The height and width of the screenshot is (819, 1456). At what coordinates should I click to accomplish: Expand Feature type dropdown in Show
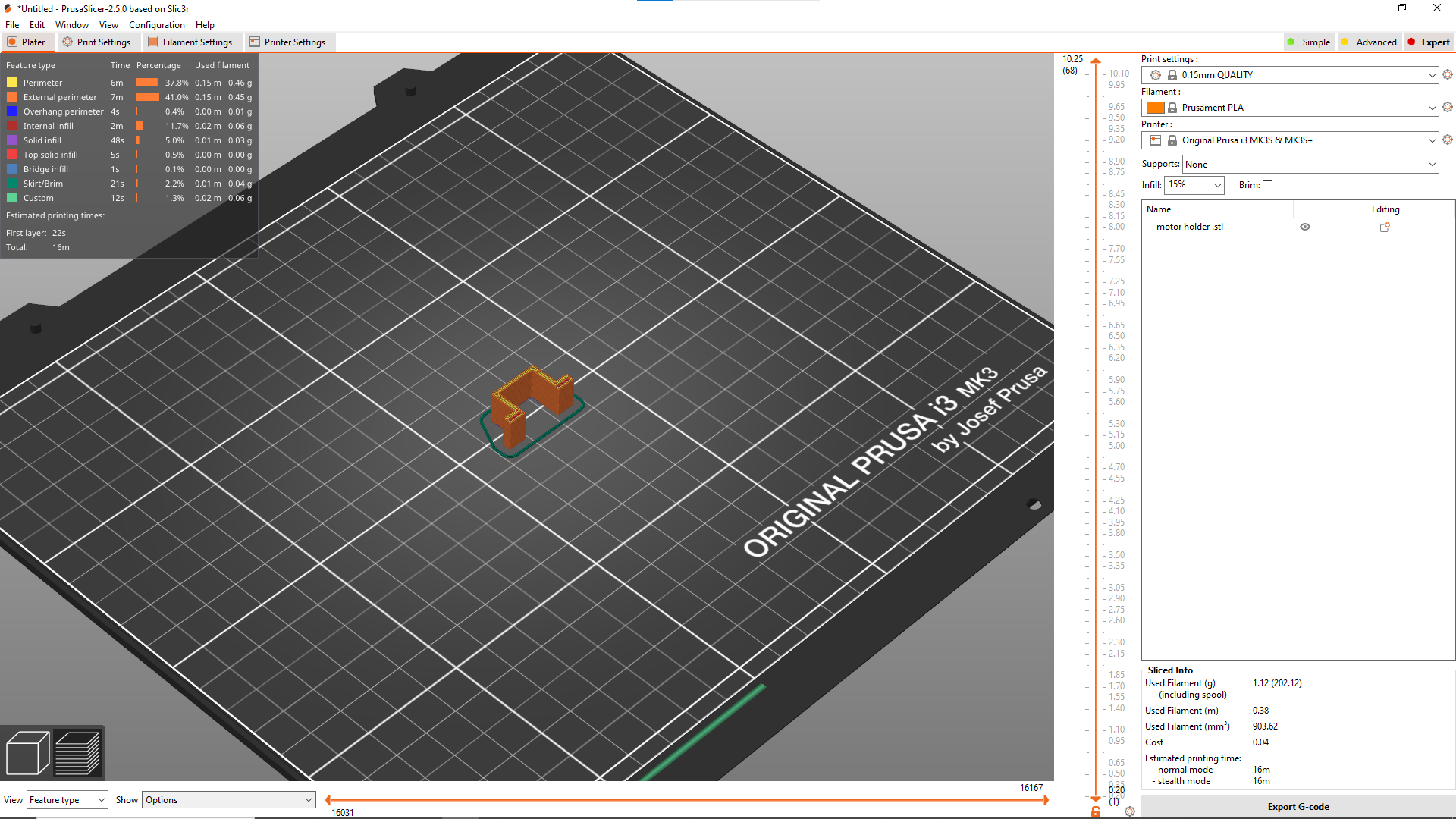pos(67,800)
